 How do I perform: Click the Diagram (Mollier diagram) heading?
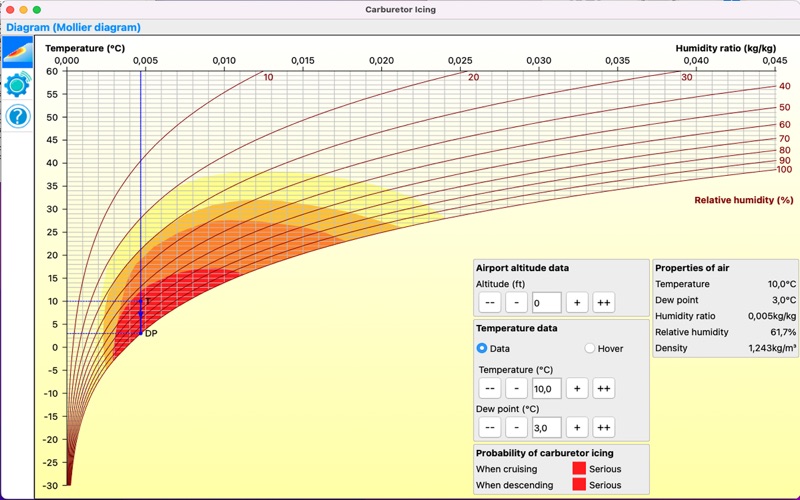click(73, 28)
